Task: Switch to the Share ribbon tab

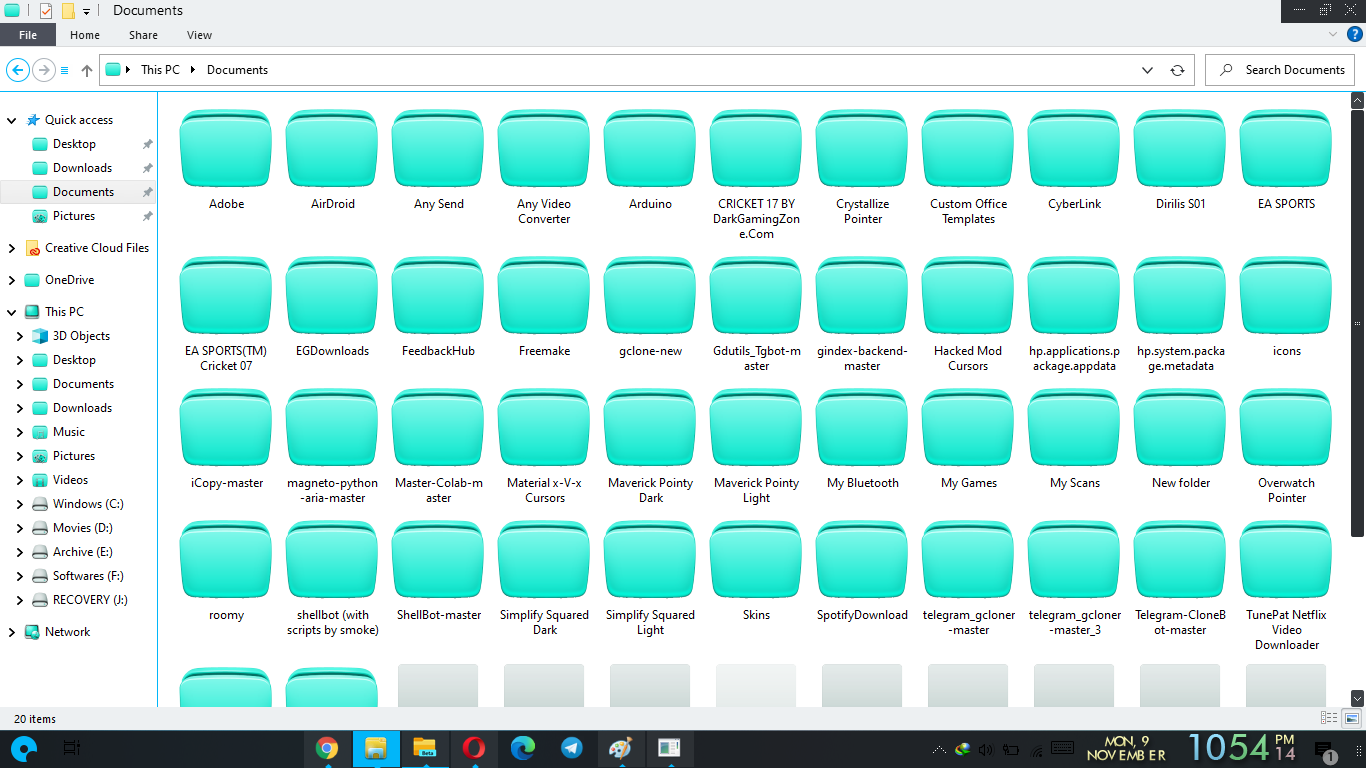Action: (143, 34)
